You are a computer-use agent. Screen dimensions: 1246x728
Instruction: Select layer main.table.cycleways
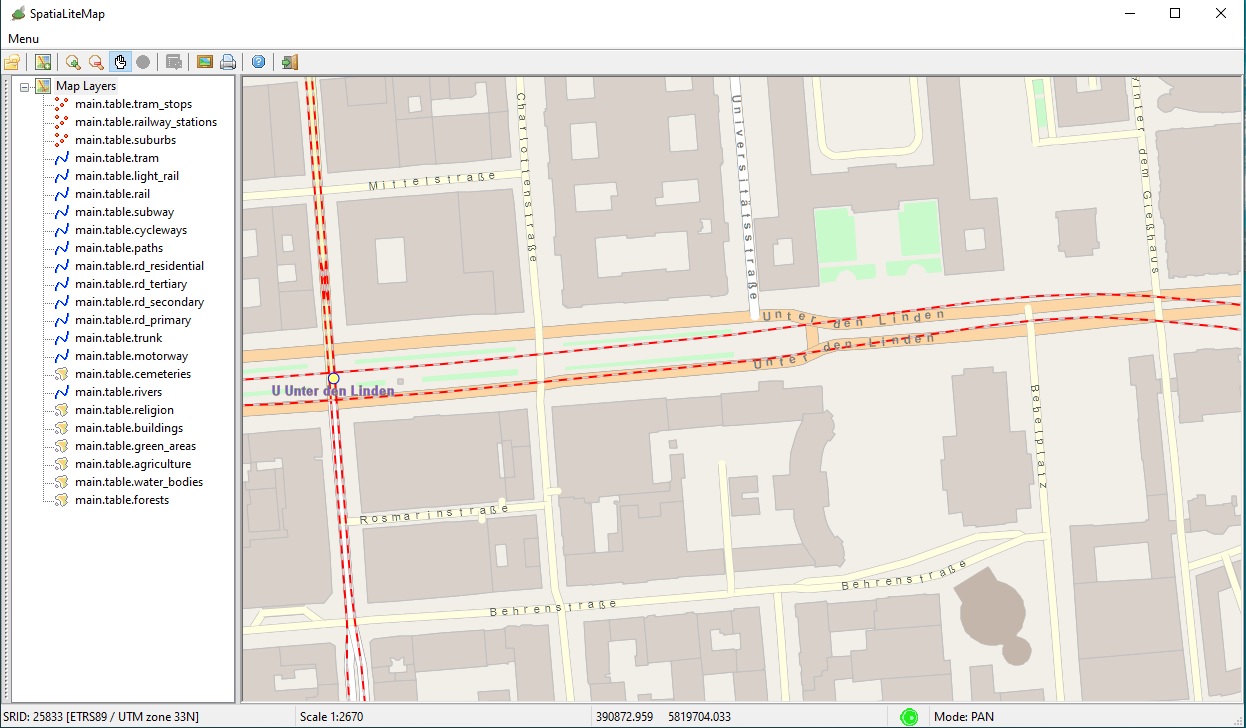[x=131, y=230]
